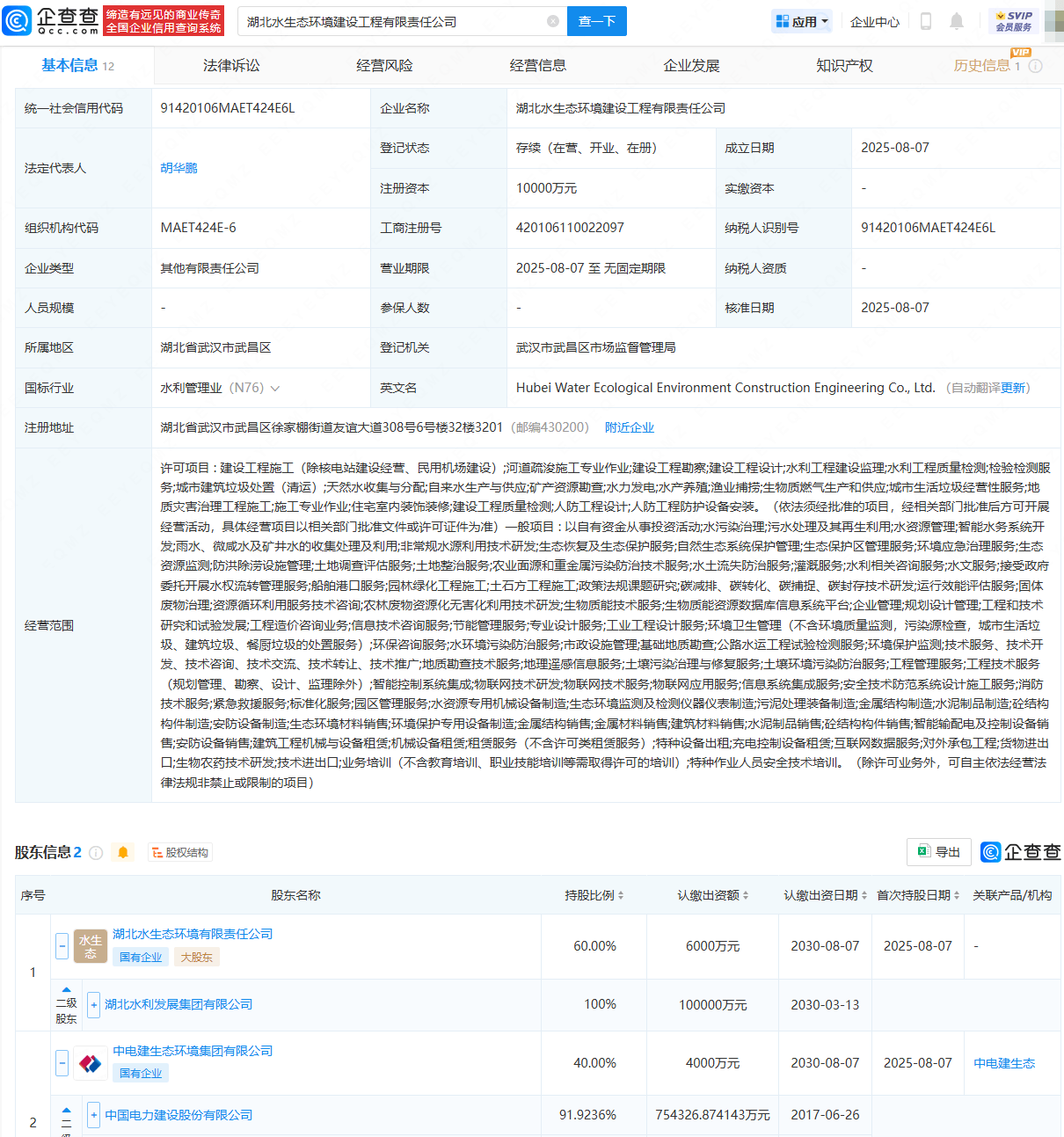Viewport: 1064px width, 1137px height.
Task: Clear the search box with the X icon
Action: [552, 21]
